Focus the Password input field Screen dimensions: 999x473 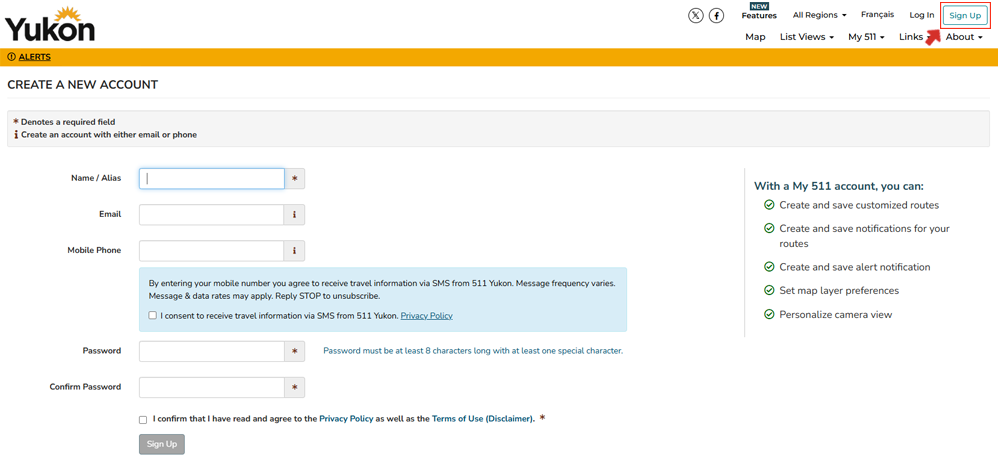click(212, 351)
